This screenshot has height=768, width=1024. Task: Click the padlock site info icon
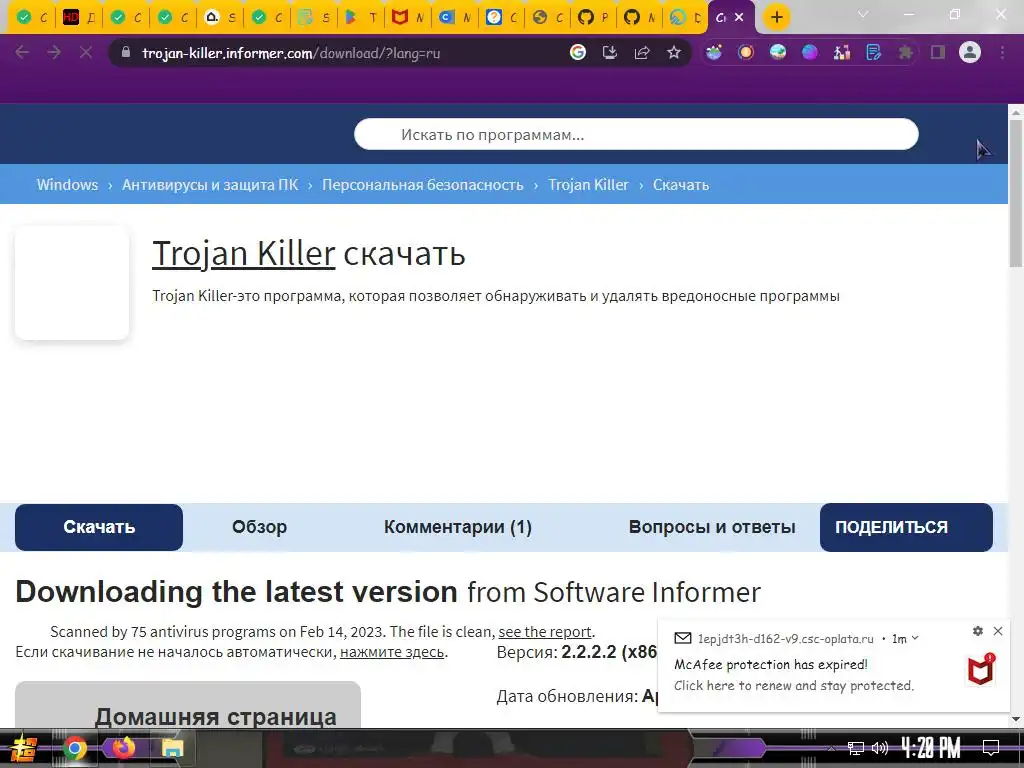click(x=126, y=52)
